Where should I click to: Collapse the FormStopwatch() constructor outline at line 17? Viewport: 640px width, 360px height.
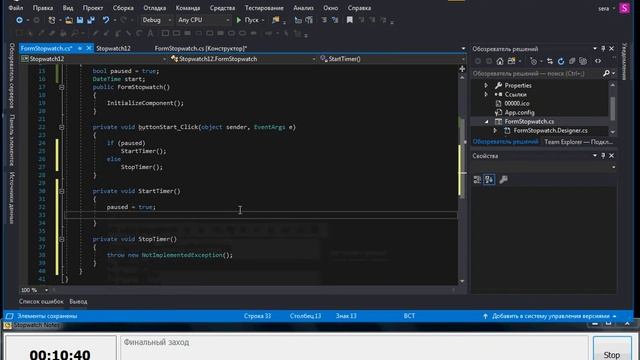[x=62, y=87]
